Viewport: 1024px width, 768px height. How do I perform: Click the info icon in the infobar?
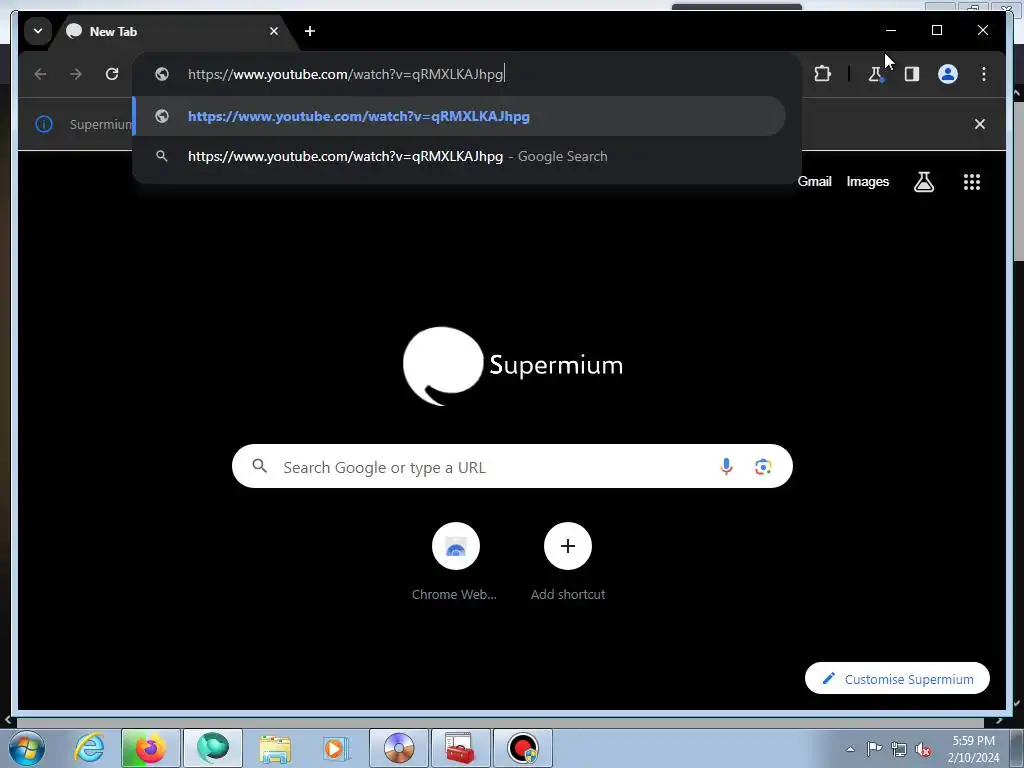[x=44, y=124]
